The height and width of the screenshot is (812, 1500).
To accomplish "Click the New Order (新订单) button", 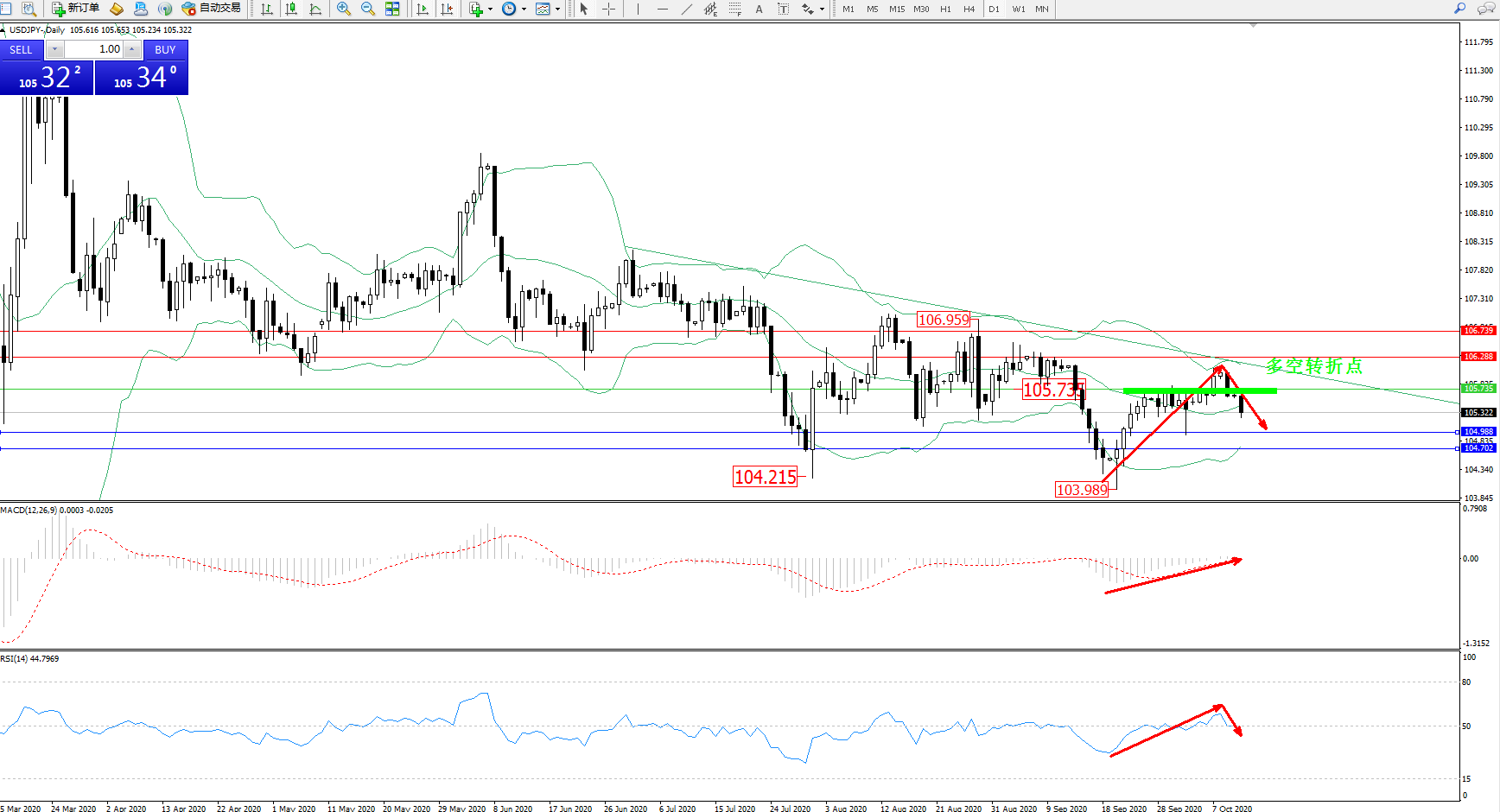I will [x=75, y=9].
